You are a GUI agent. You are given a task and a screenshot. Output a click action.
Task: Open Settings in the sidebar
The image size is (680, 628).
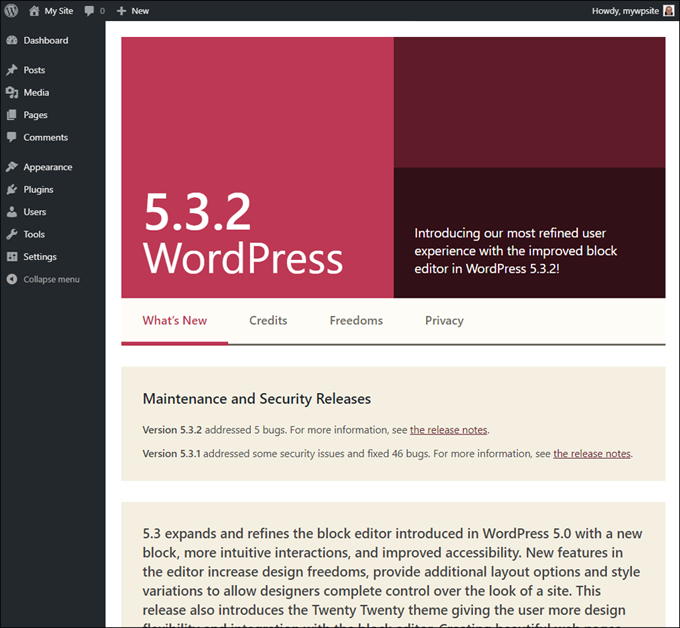(40, 257)
